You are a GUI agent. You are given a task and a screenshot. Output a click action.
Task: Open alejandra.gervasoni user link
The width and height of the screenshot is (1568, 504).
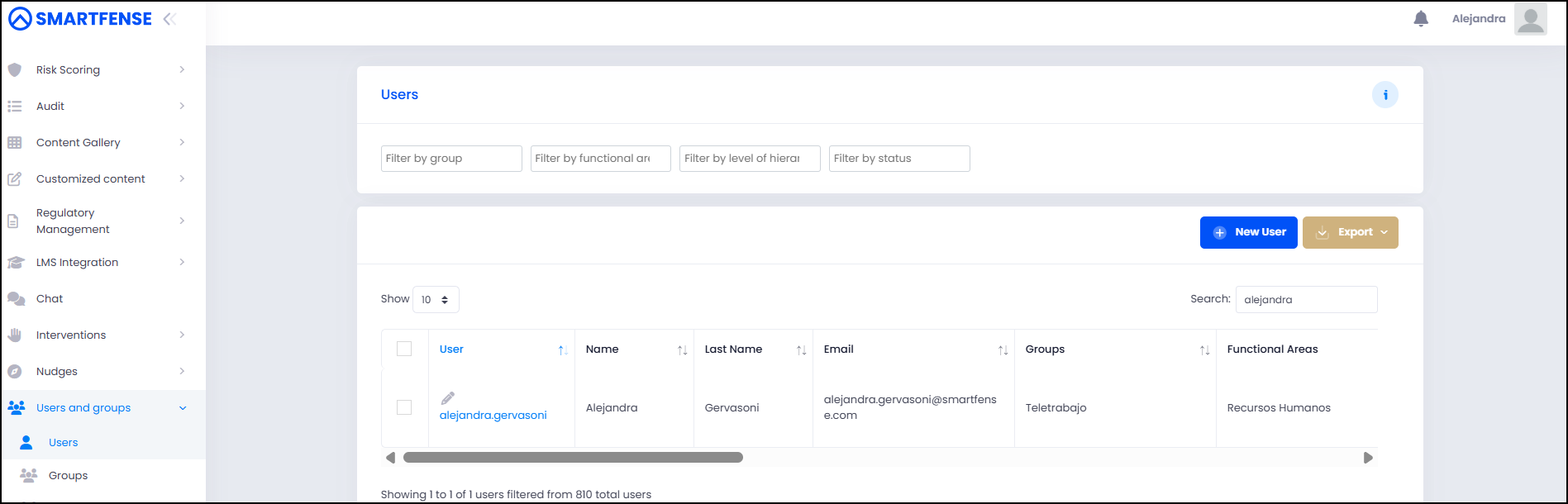[x=493, y=416]
